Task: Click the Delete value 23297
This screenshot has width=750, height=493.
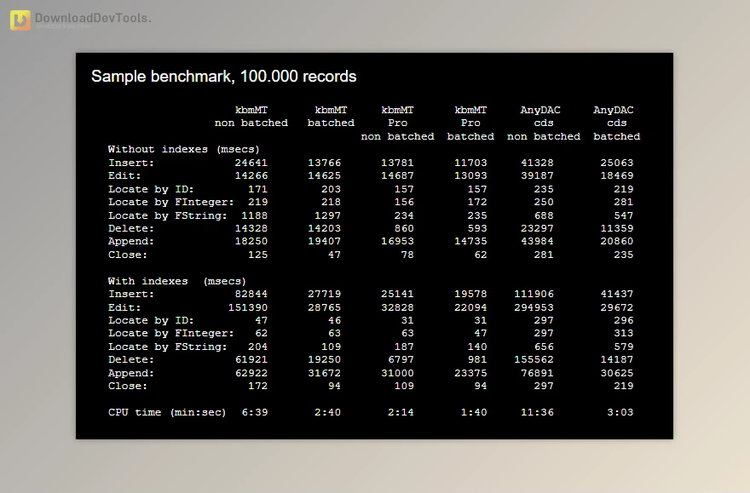Action: [537, 229]
